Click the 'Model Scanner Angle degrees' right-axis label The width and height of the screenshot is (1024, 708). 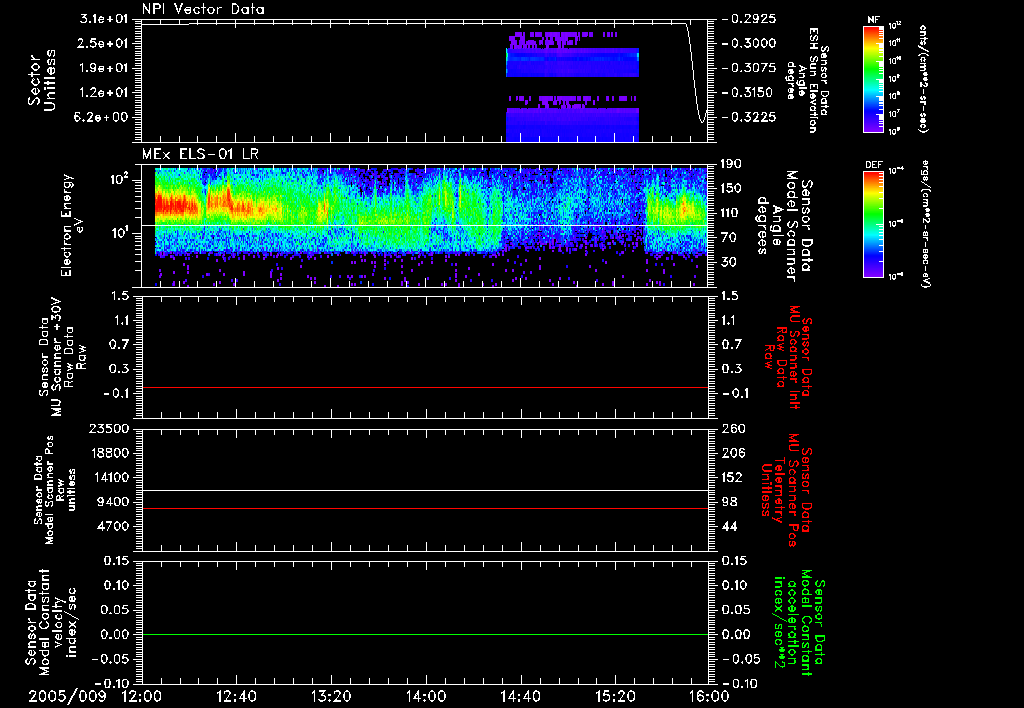(784, 225)
